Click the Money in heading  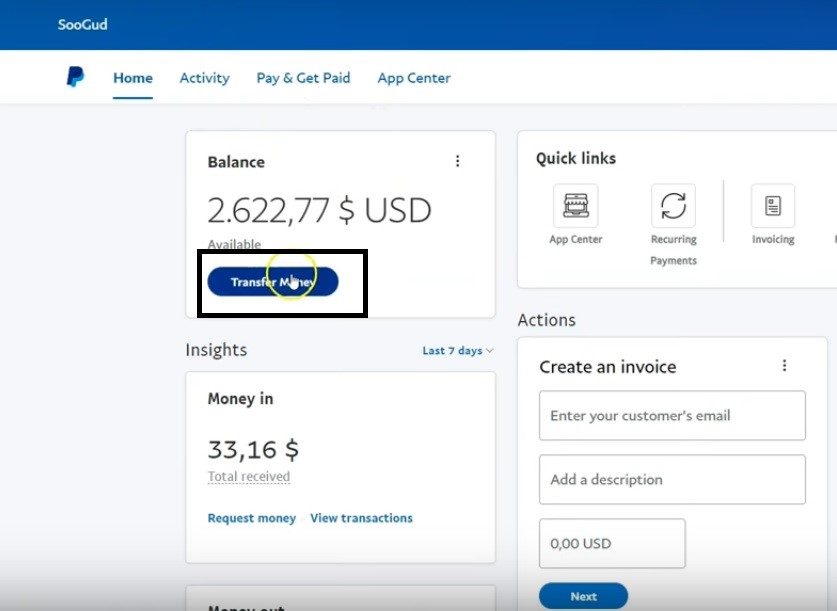[240, 399]
